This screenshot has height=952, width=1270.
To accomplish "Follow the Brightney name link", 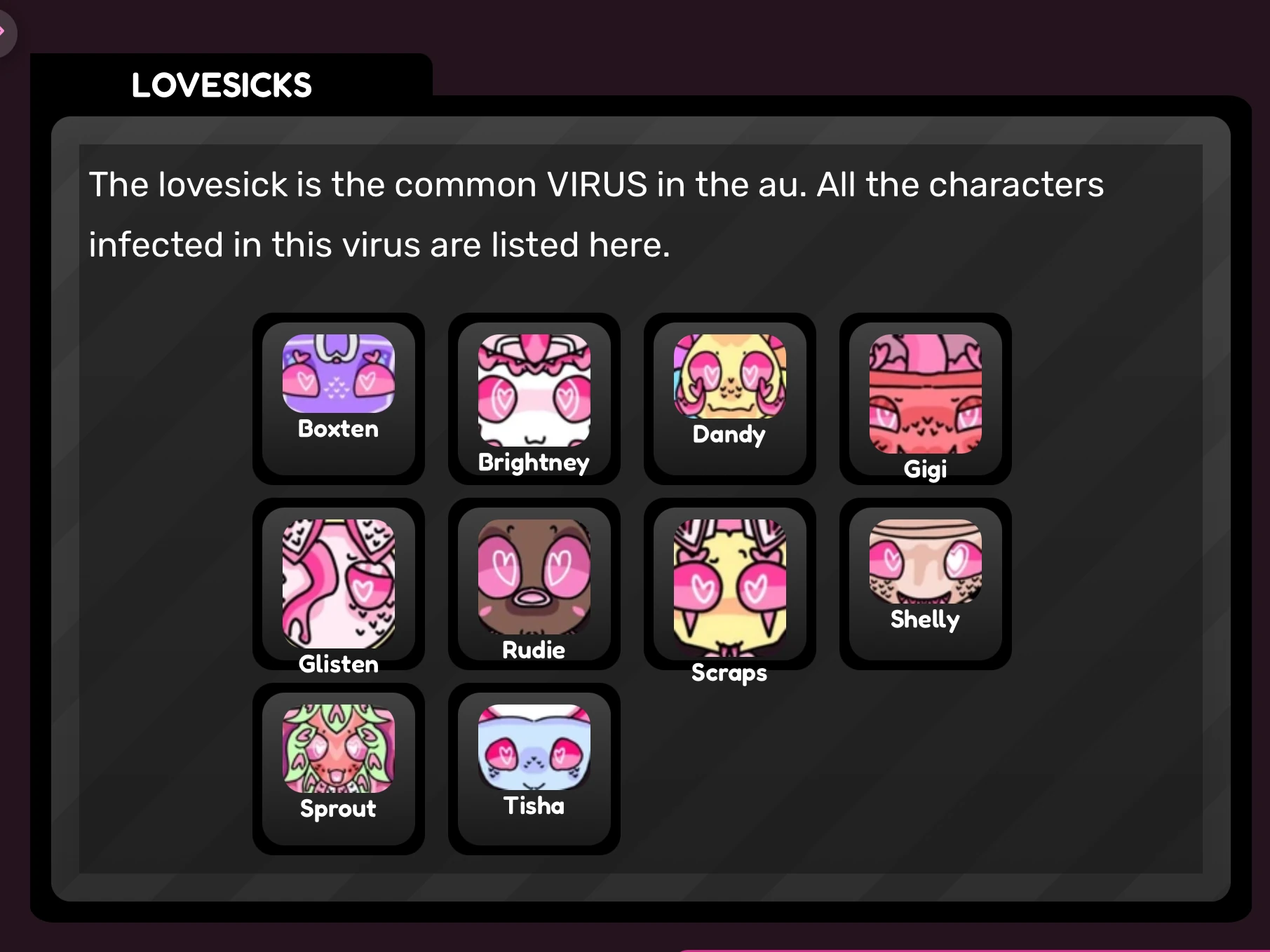I will pos(534,463).
